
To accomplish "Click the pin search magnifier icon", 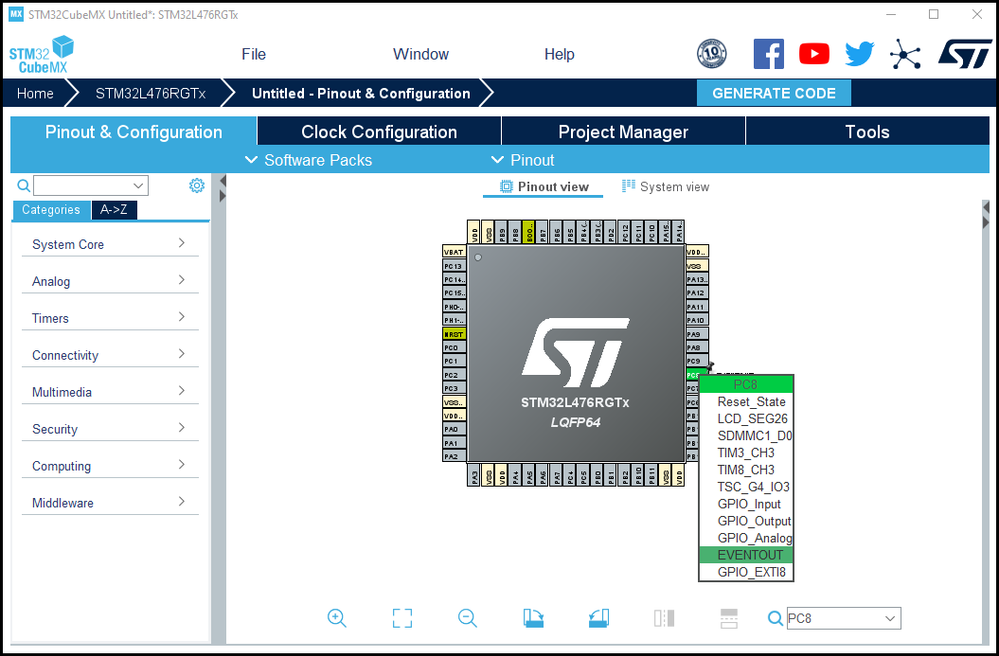I will point(775,618).
